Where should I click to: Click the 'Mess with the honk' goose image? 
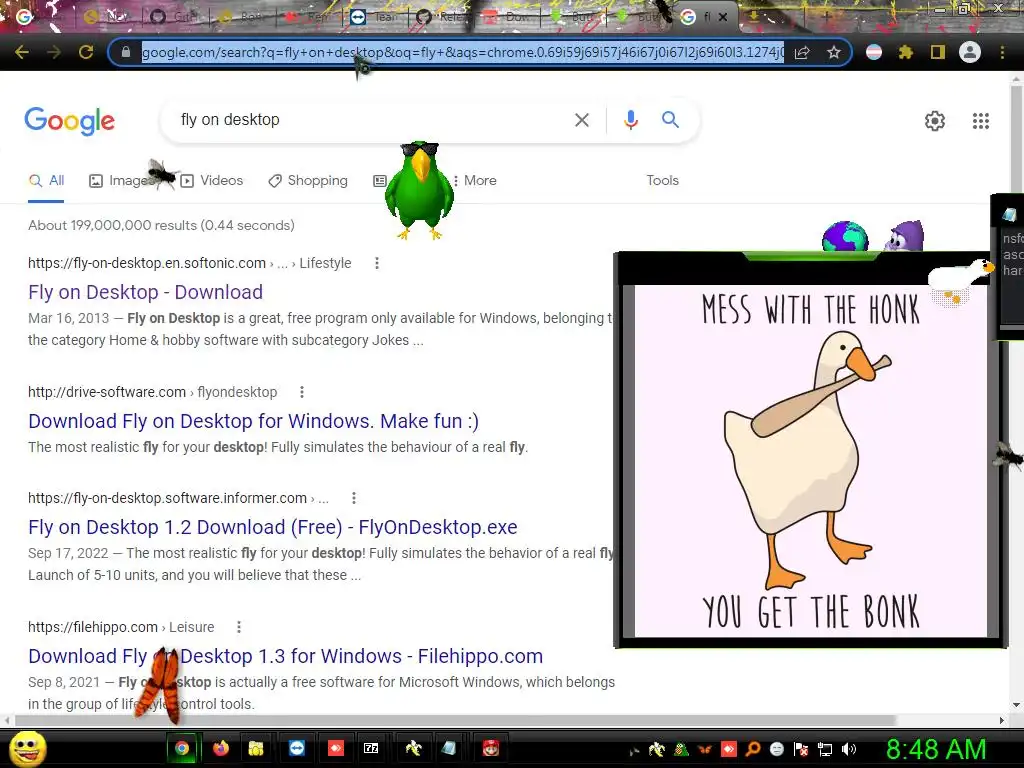[810, 461]
